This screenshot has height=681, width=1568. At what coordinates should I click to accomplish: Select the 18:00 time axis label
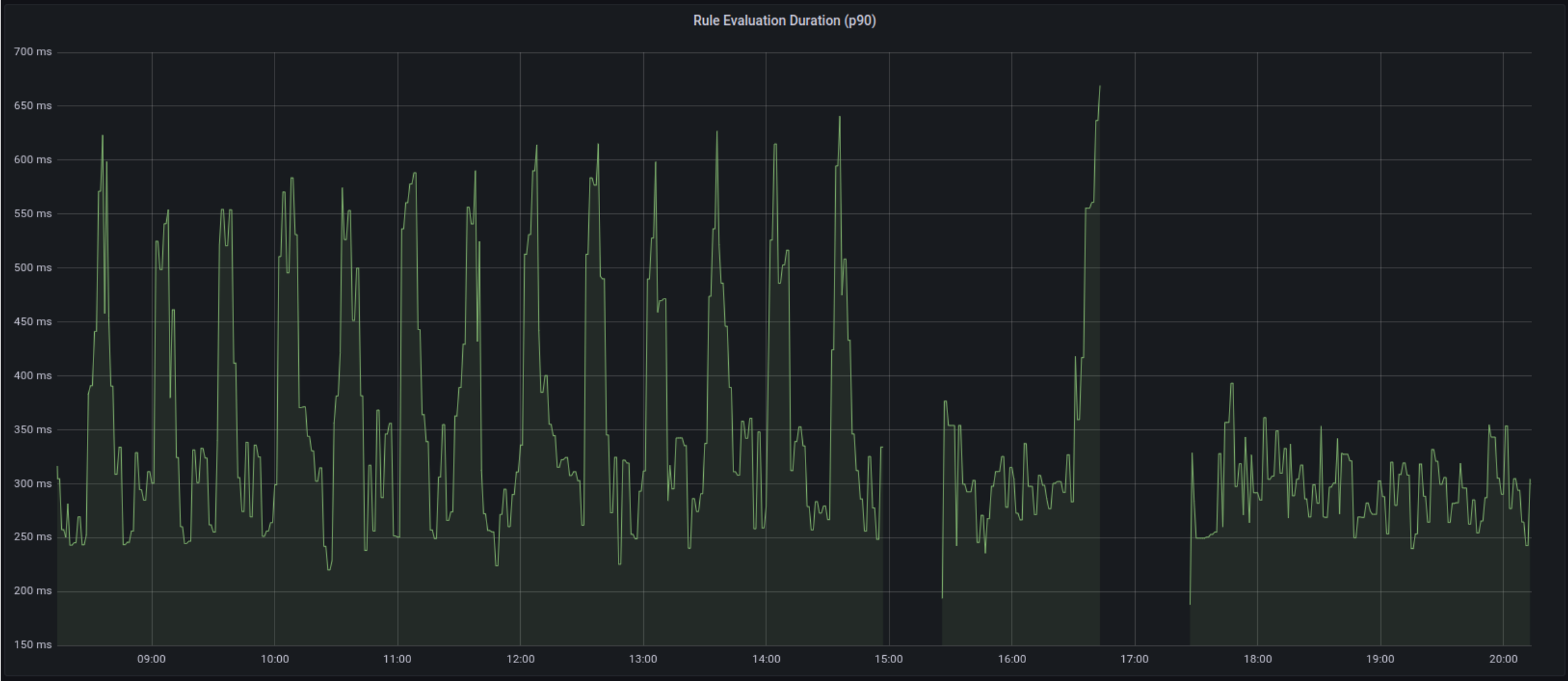(x=1257, y=659)
